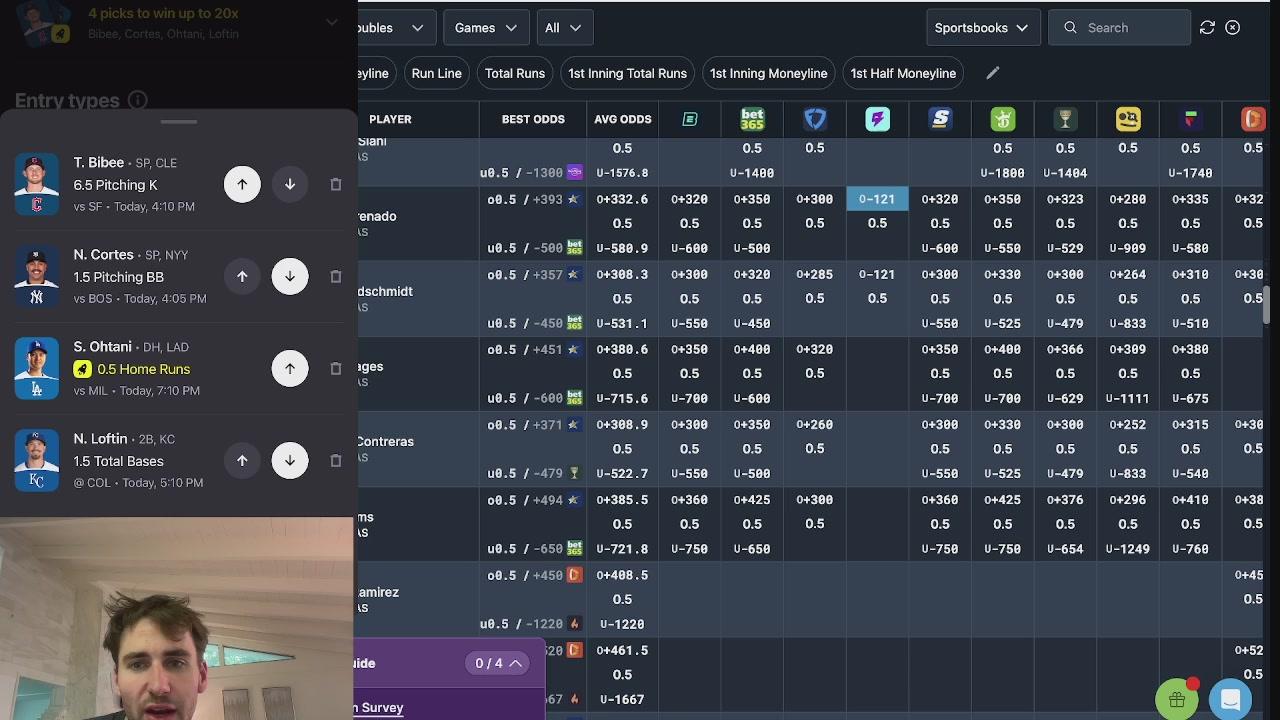
Task: Click the DraftKings green crown column icon
Action: (x=1003, y=119)
